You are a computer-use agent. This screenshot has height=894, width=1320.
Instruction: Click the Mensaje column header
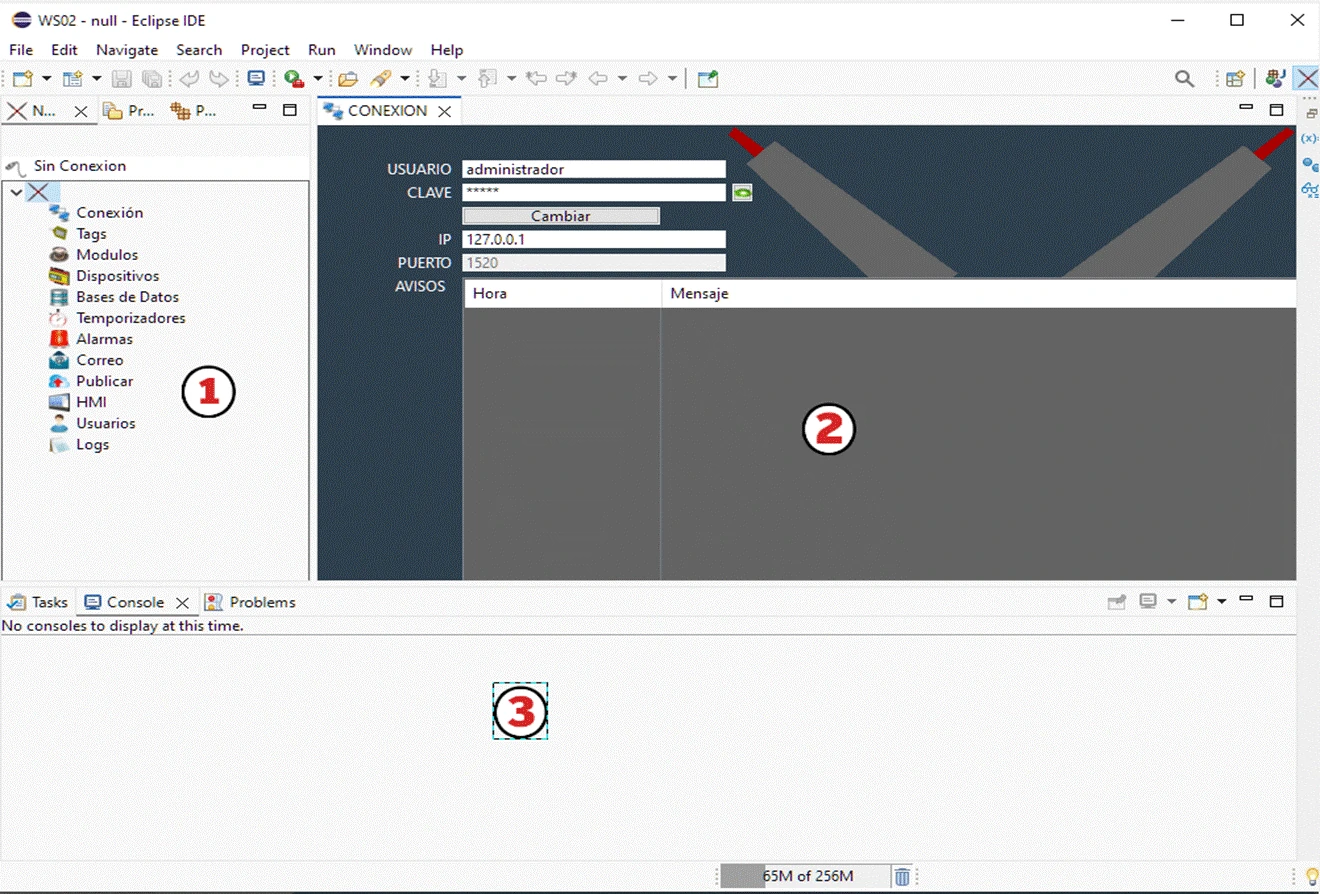pos(699,293)
